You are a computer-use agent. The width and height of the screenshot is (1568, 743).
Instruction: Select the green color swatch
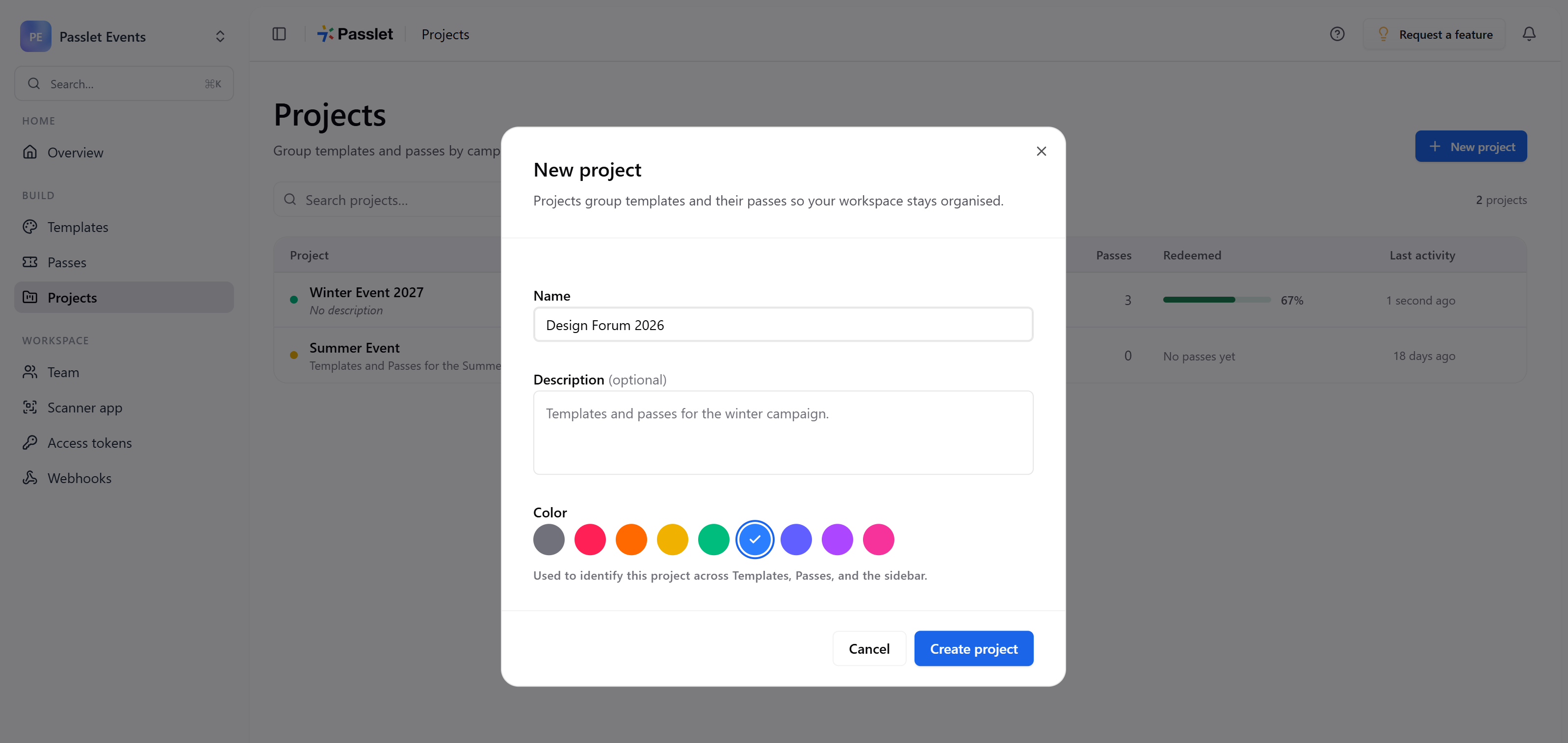pyautogui.click(x=713, y=539)
